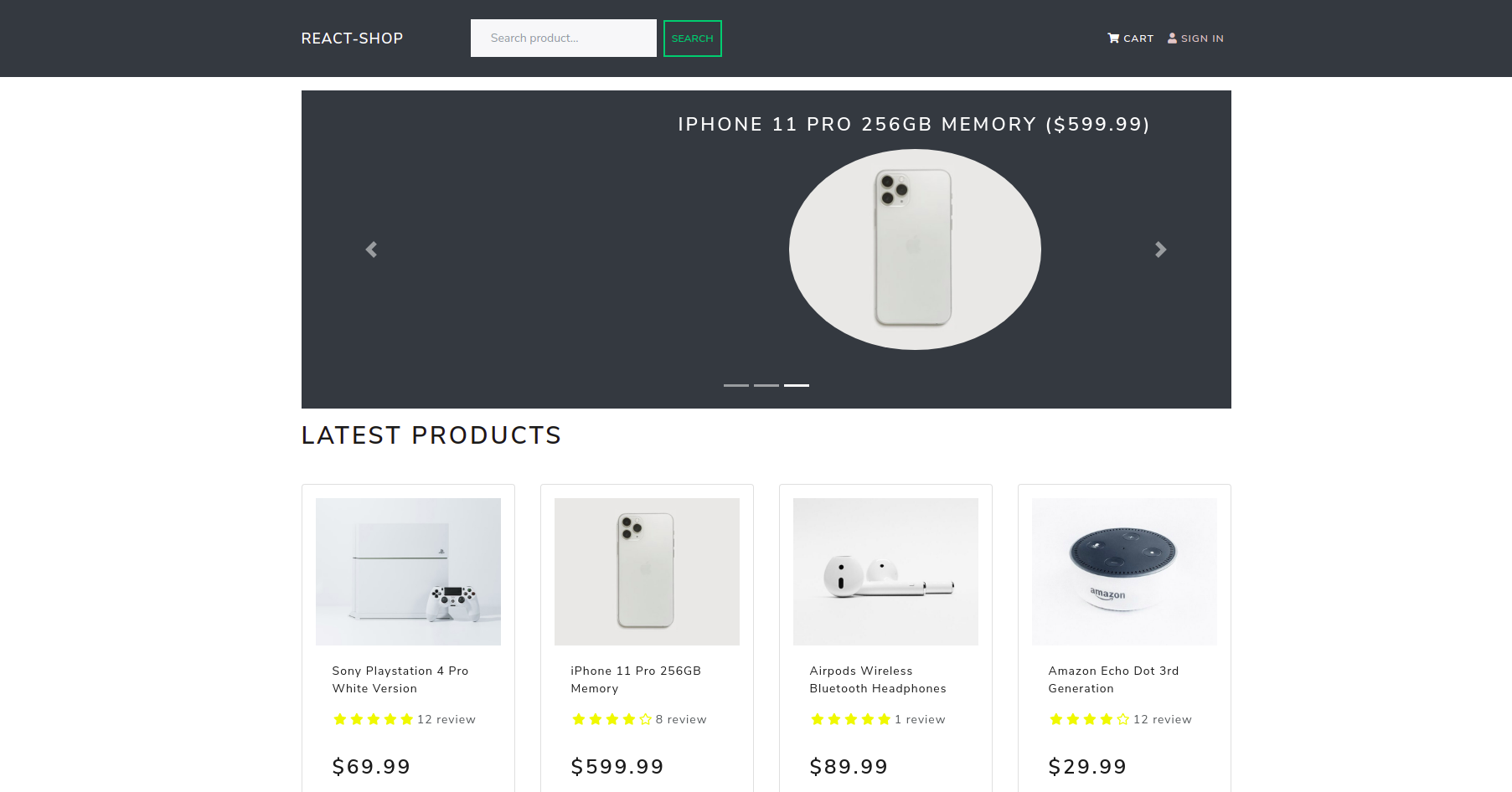
Task: Focus the Search product input field
Action: (x=564, y=39)
